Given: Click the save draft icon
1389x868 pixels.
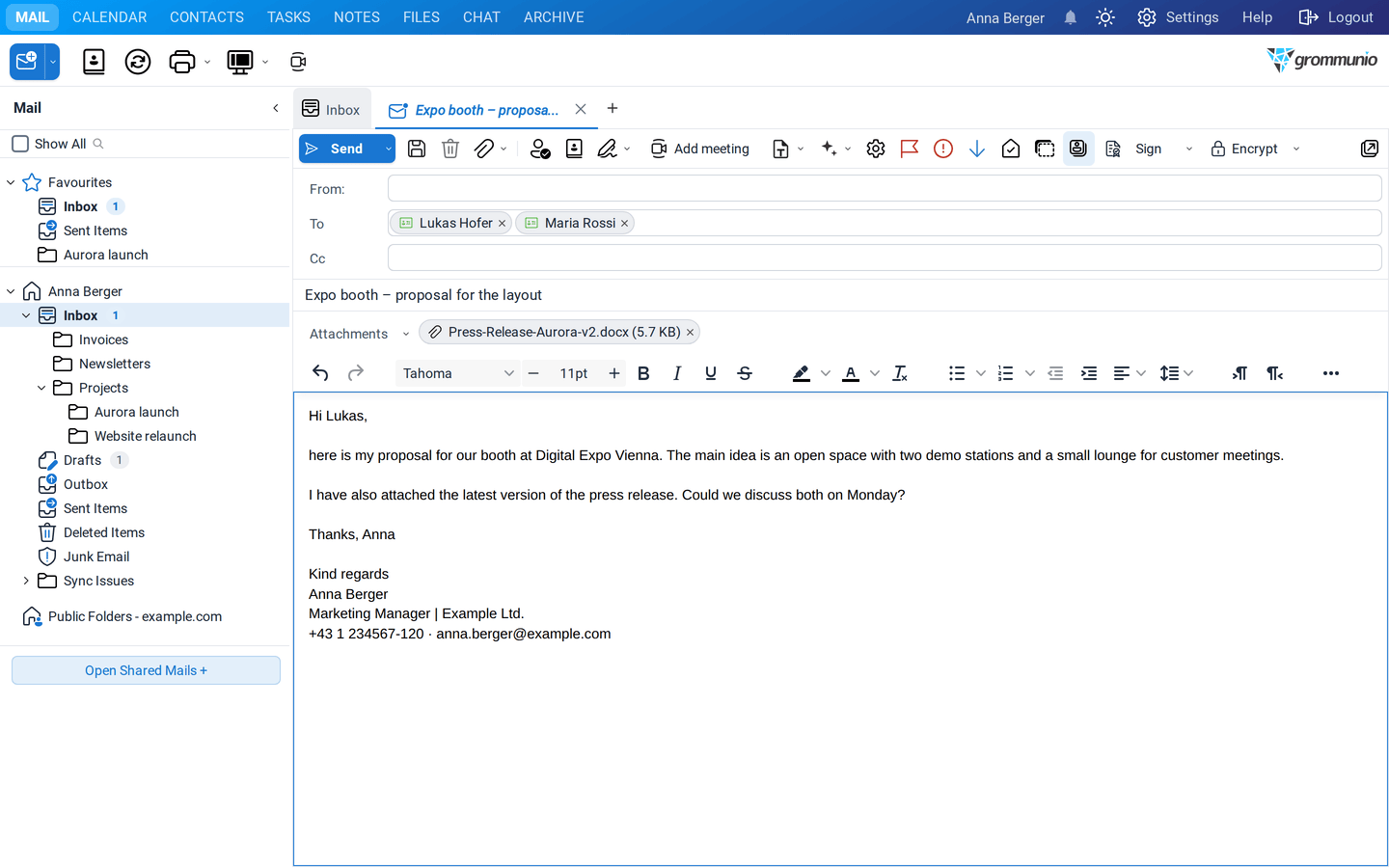Looking at the screenshot, I should [x=417, y=149].
